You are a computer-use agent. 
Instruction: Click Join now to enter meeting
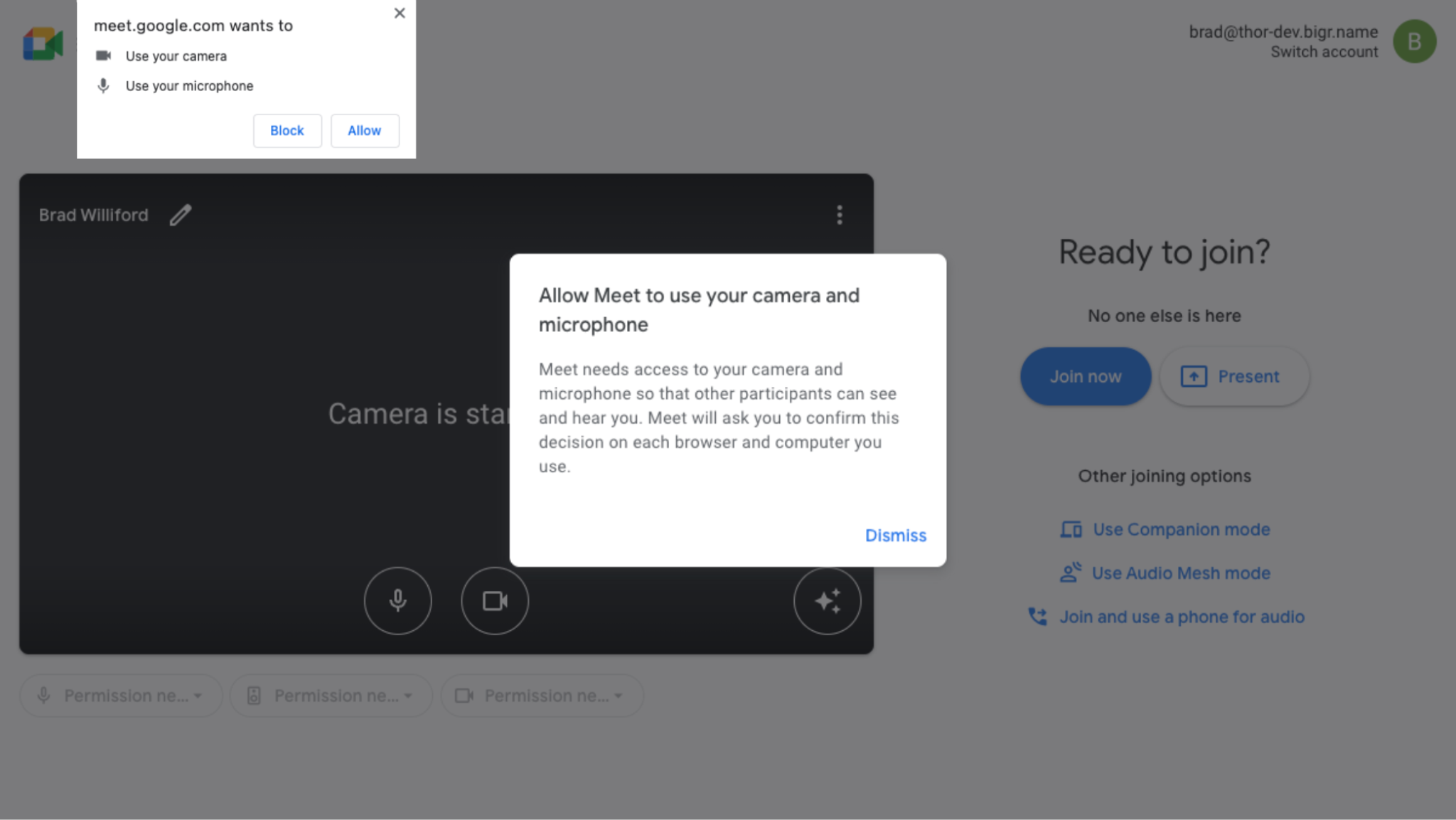1085,376
